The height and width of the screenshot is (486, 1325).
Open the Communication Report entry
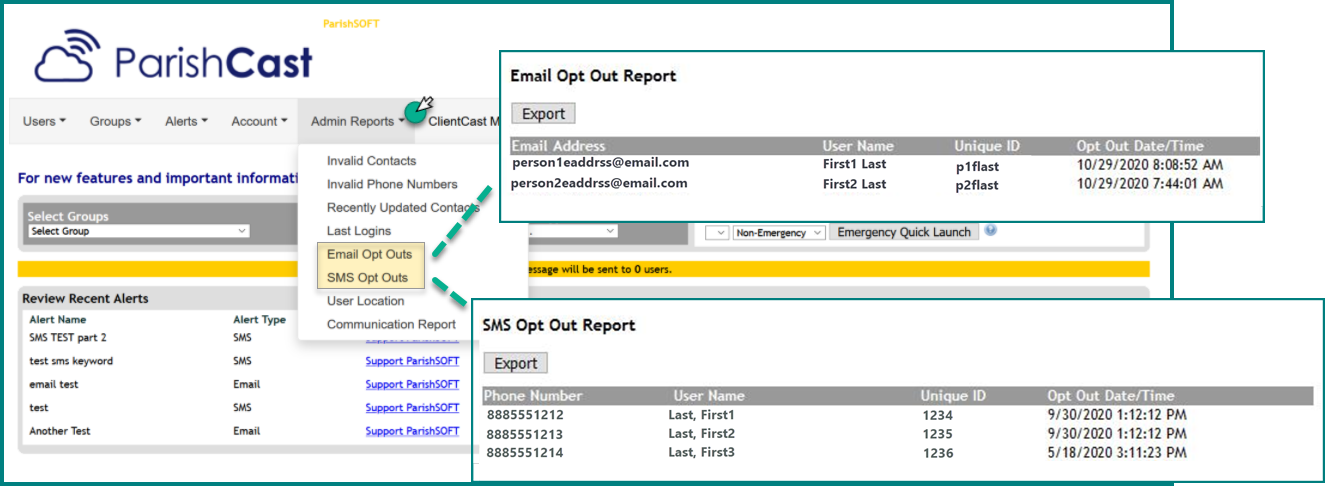click(391, 324)
